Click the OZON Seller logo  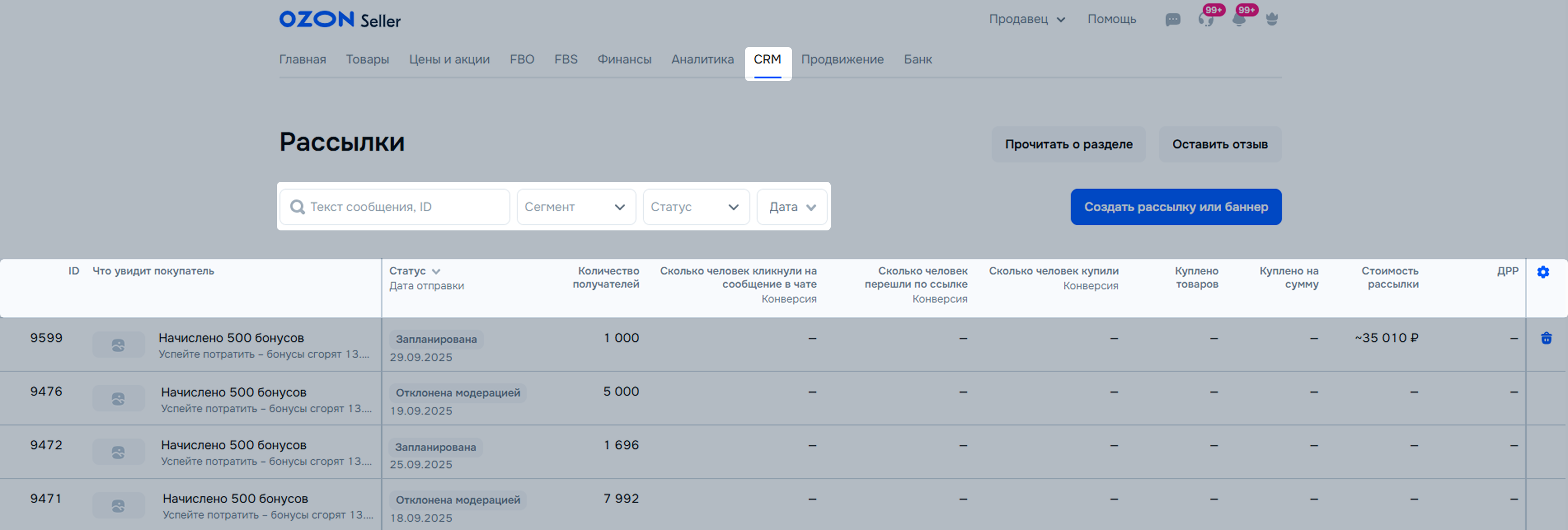(x=339, y=20)
